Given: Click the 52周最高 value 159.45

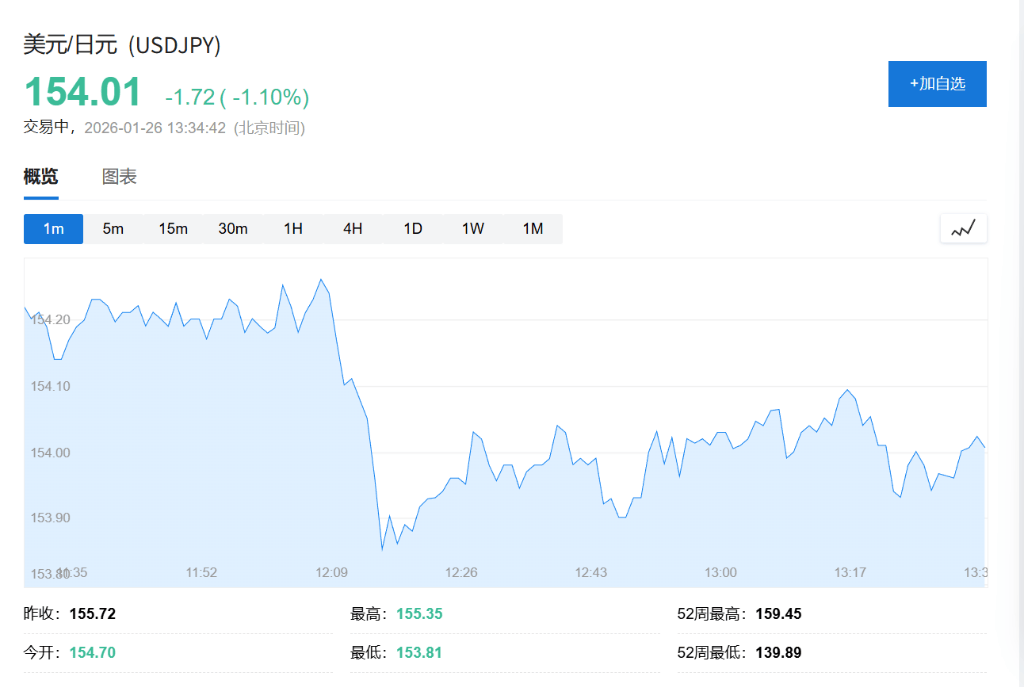Looking at the screenshot, I should coord(778,614).
